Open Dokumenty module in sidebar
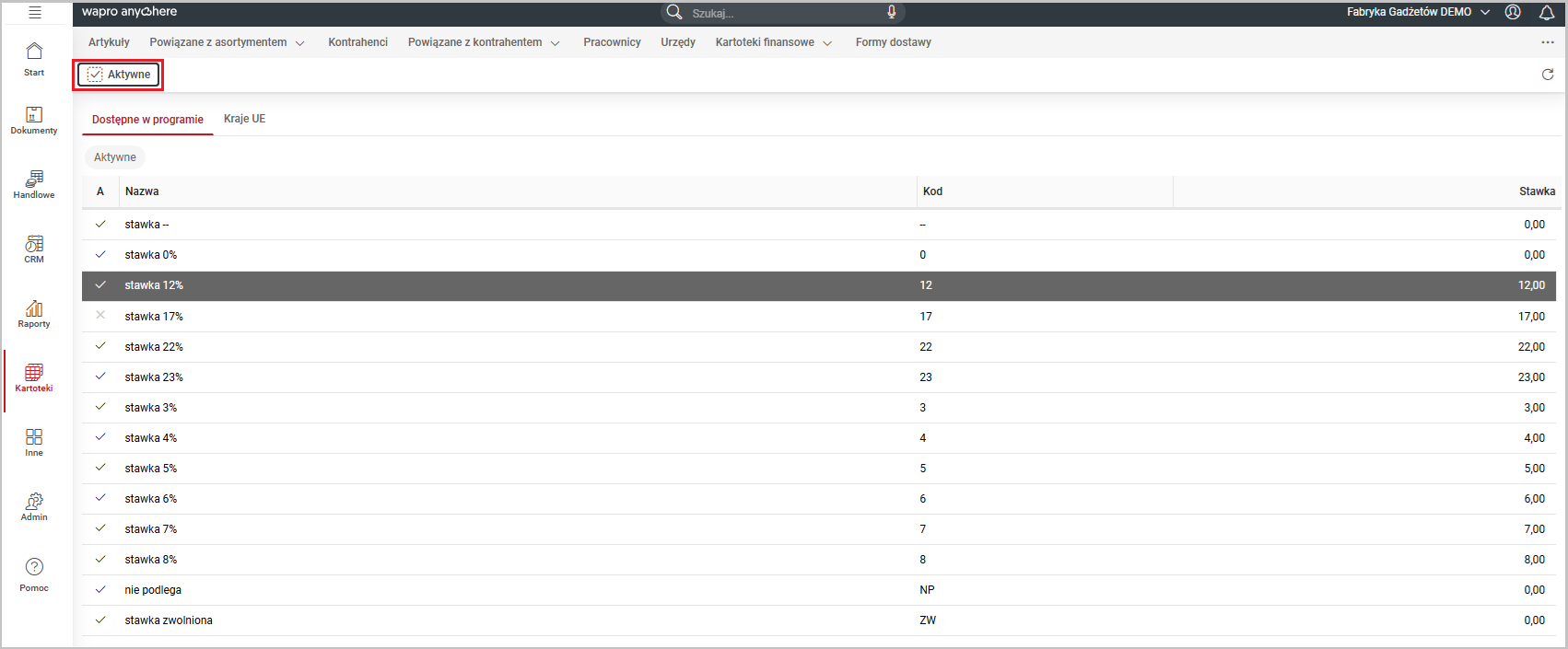 tap(34, 121)
